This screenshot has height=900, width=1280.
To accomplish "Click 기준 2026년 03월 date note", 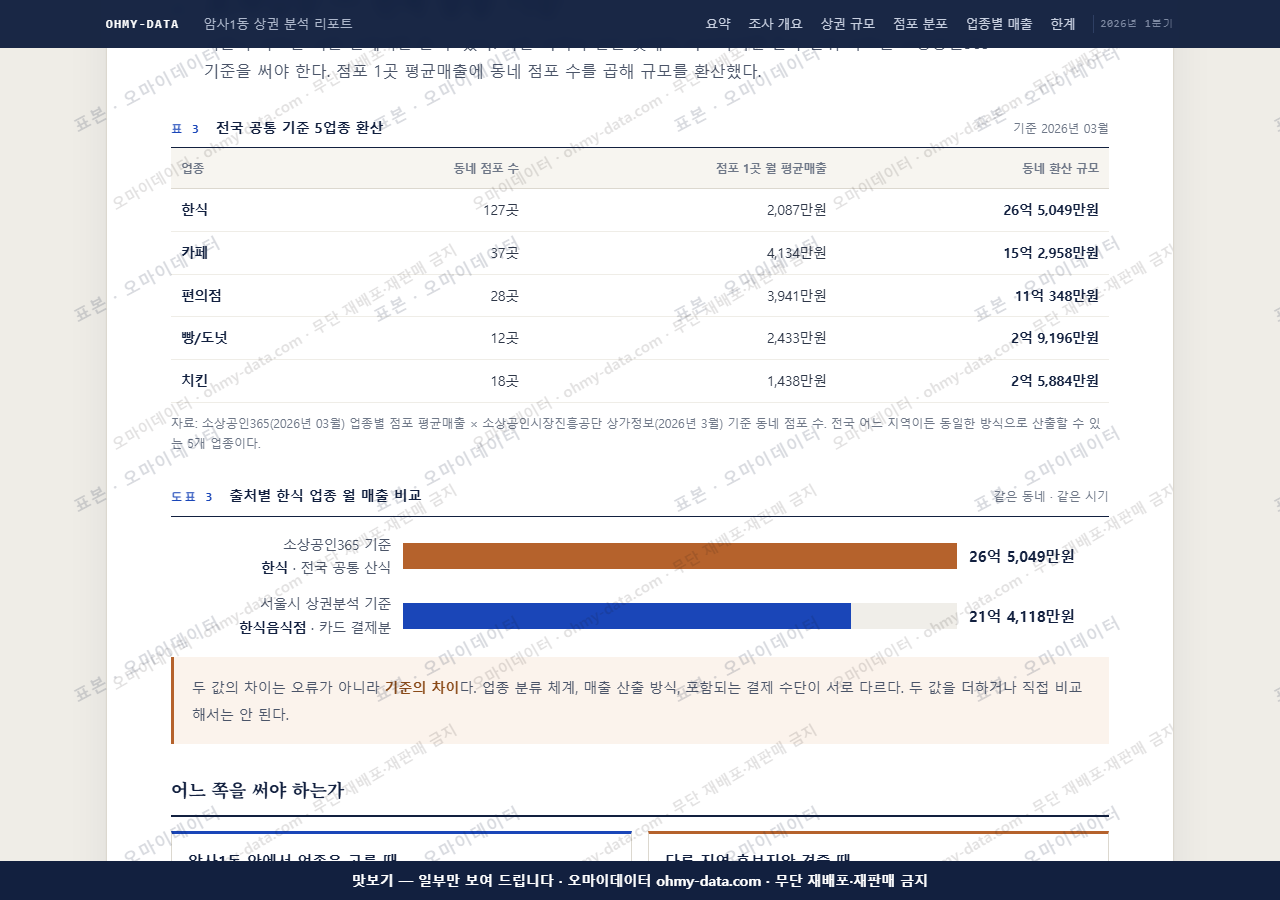I will point(1060,128).
